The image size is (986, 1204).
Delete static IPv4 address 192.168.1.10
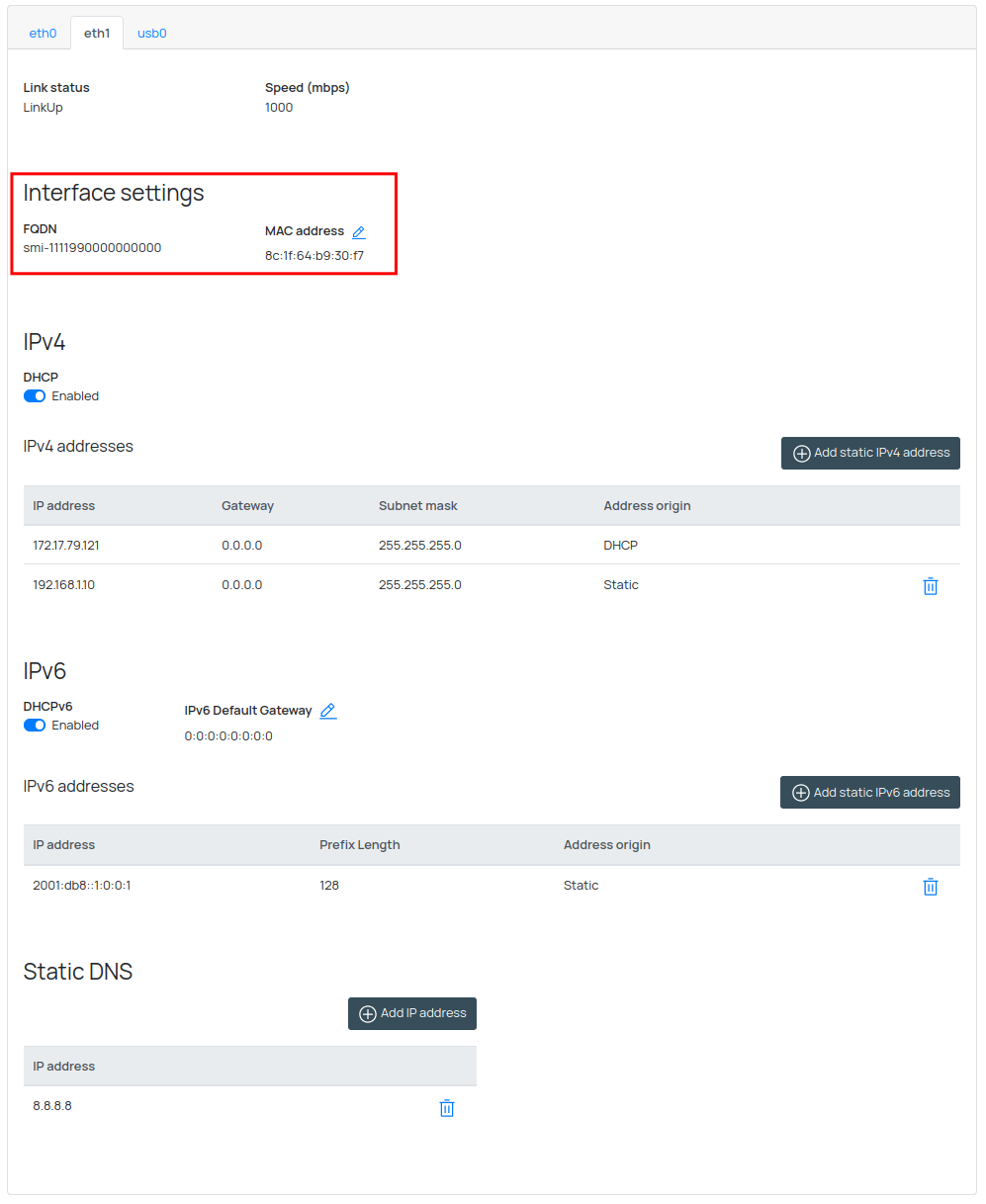click(930, 586)
